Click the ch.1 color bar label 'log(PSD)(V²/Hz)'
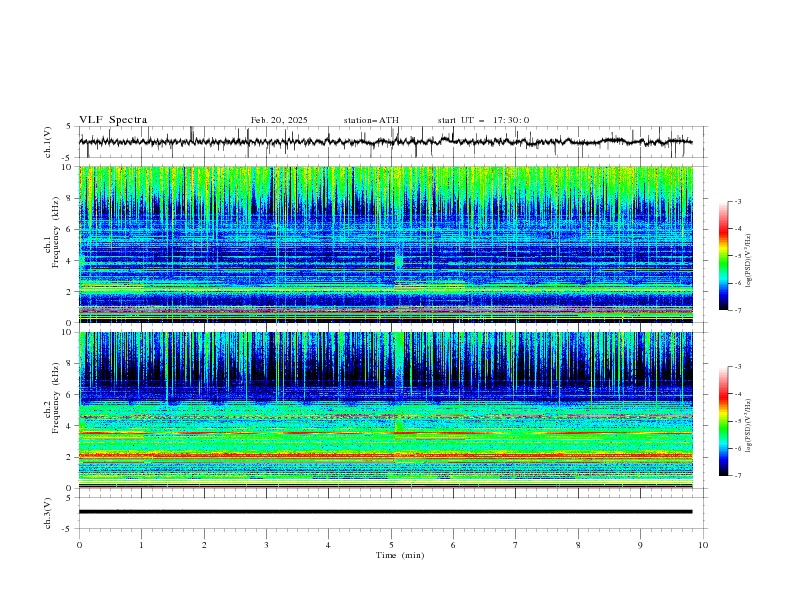The image size is (792, 612). coord(749,261)
